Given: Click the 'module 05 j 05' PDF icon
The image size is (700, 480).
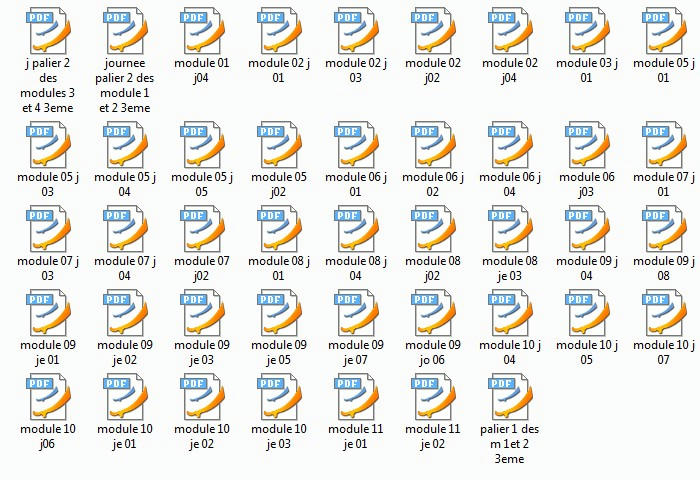Looking at the screenshot, I should tap(201, 144).
